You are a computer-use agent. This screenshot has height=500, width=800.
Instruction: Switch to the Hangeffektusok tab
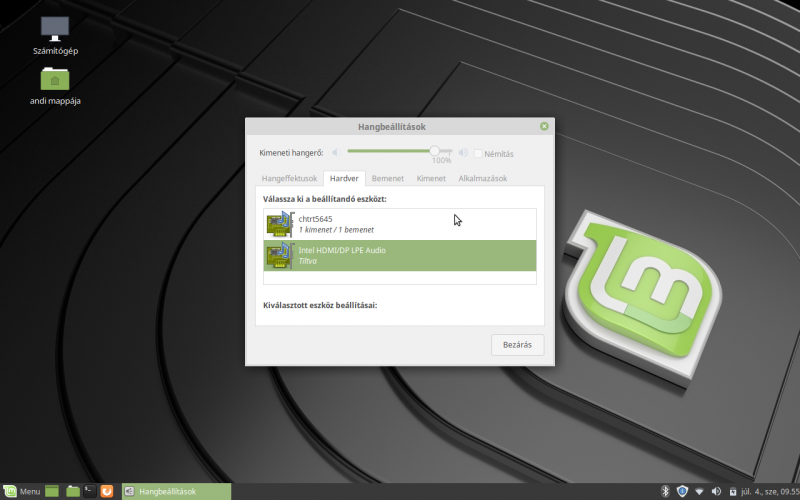click(289, 178)
